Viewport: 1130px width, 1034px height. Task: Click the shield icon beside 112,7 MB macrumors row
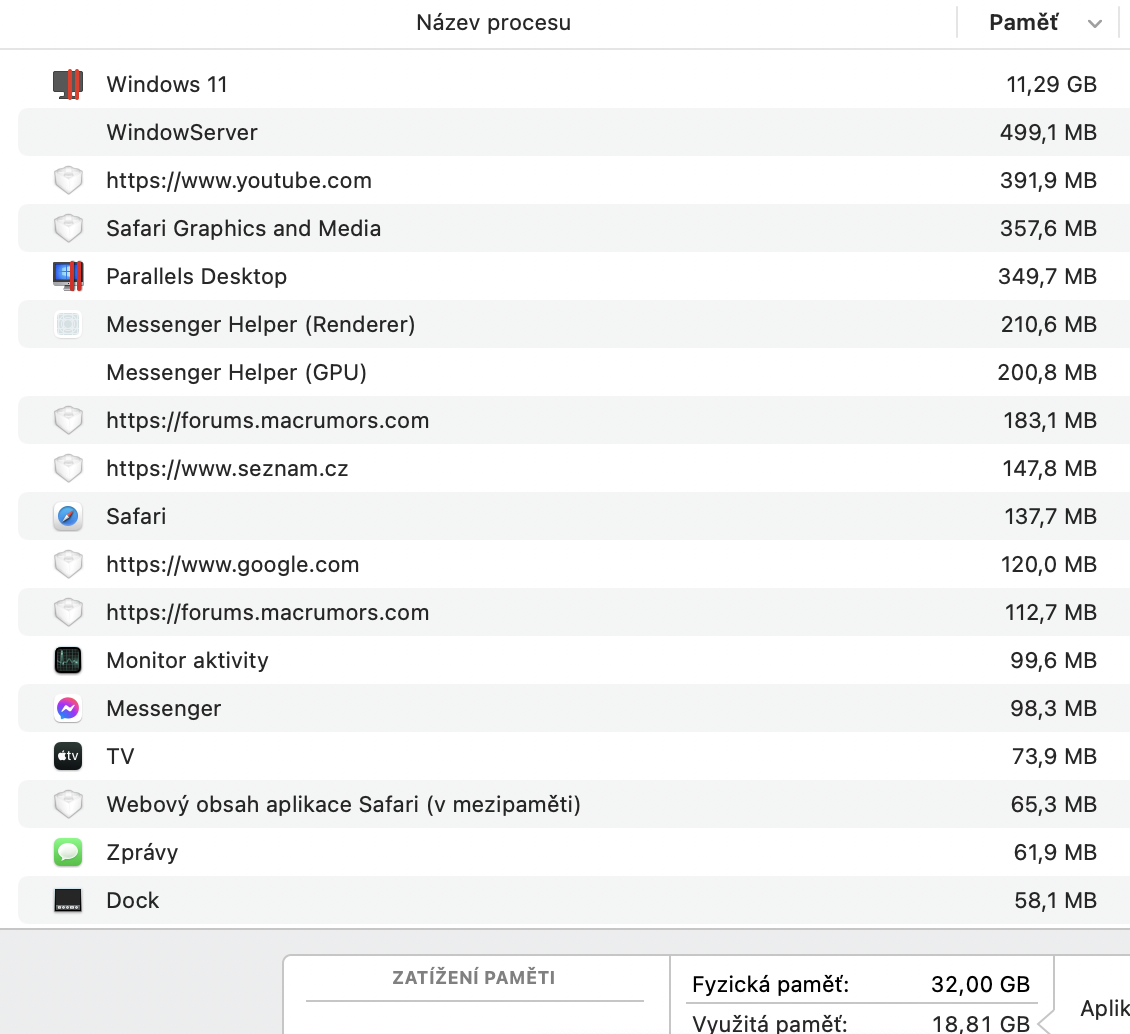(68, 612)
